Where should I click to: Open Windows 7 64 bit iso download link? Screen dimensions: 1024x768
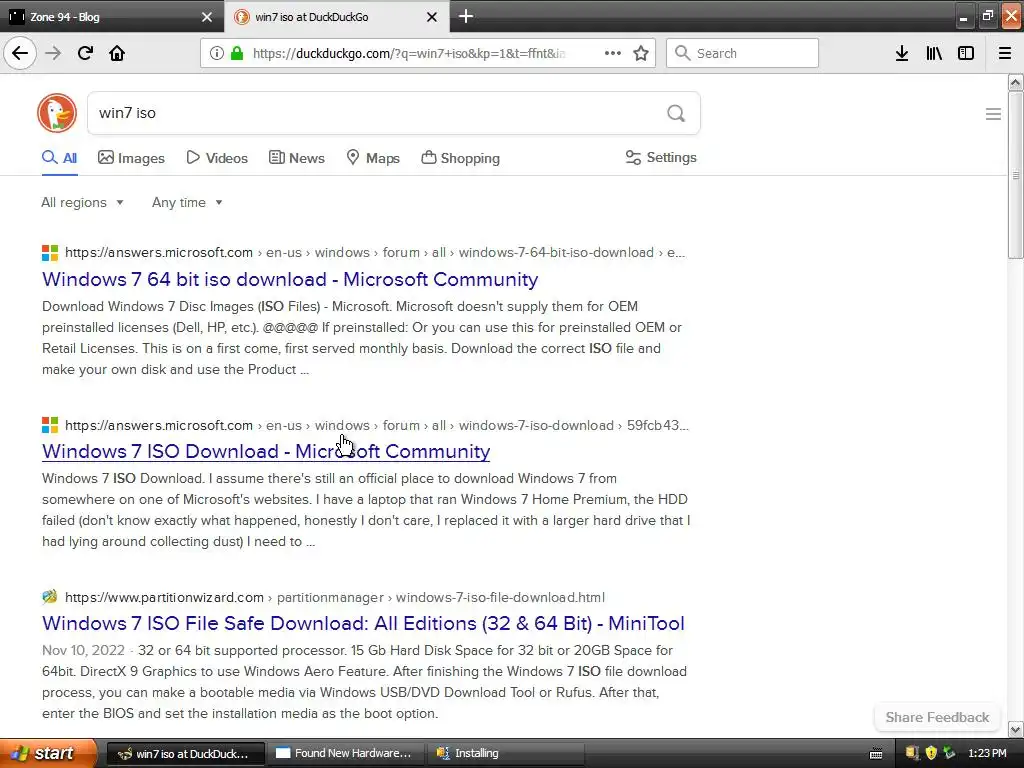pos(290,279)
